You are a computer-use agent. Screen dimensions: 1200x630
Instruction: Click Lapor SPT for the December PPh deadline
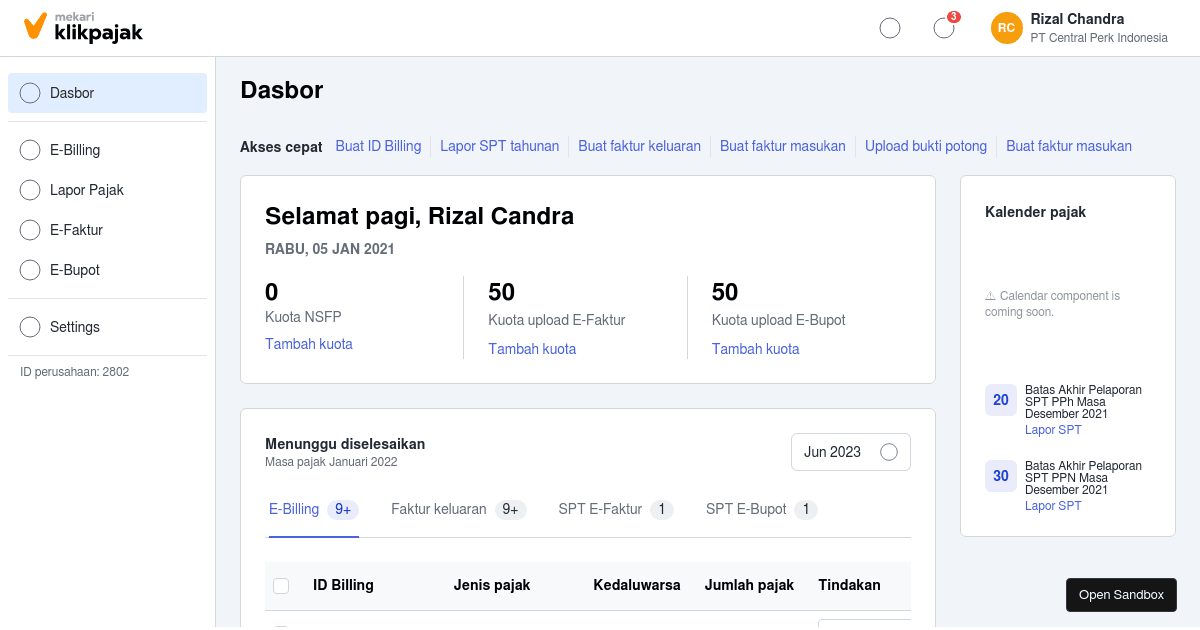coord(1052,429)
